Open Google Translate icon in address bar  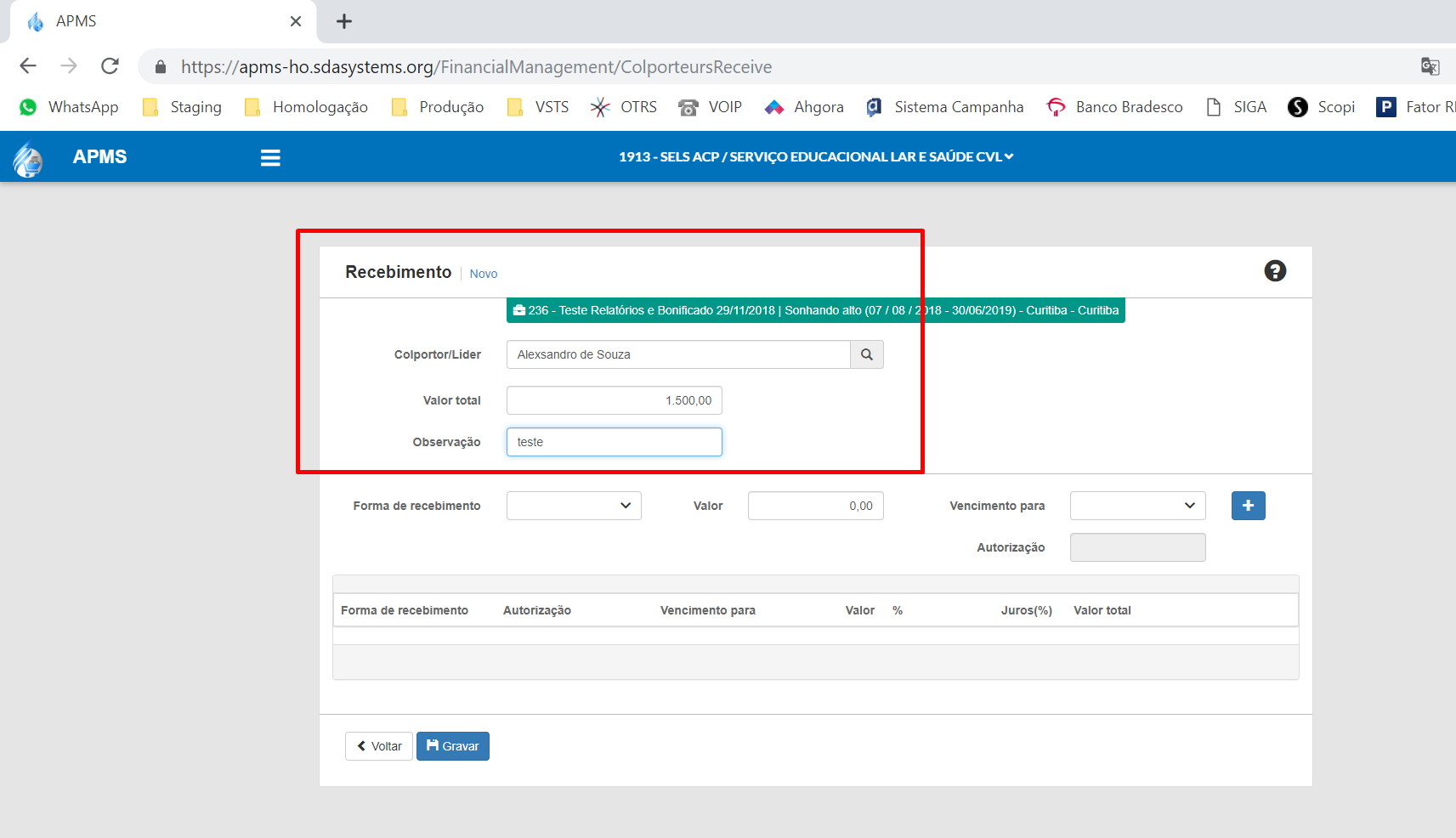click(1430, 66)
